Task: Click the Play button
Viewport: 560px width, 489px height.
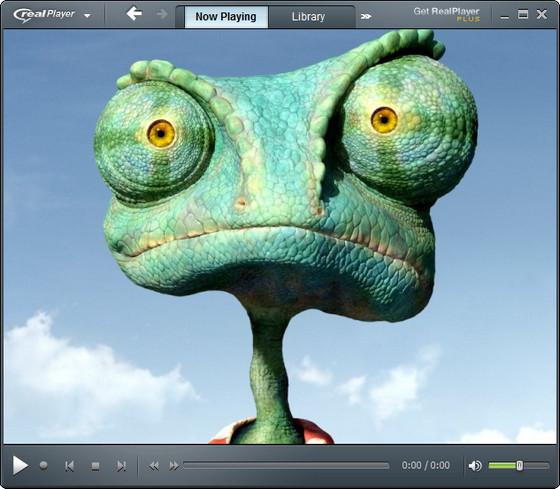Action: 20,465
